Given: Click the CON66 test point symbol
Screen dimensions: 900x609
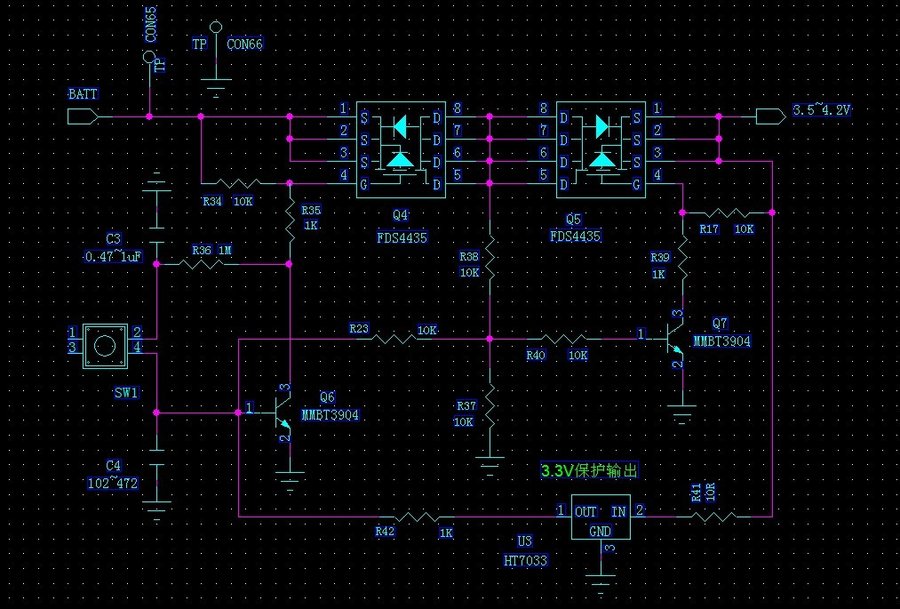Looking at the screenshot, I should [x=215, y=29].
